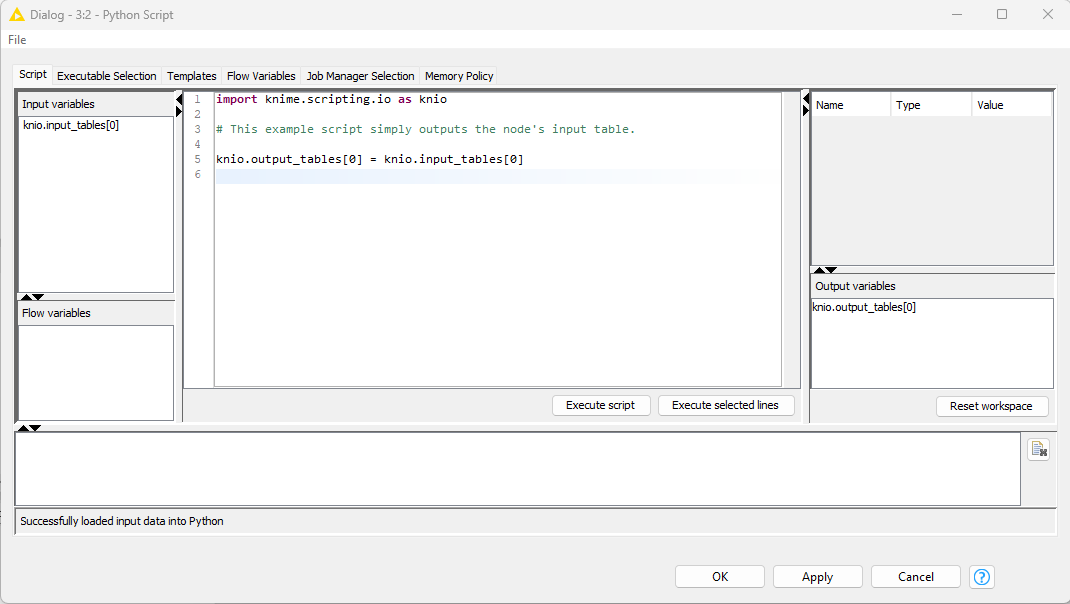
Task: Click the Value column header
Action: (x=1011, y=105)
